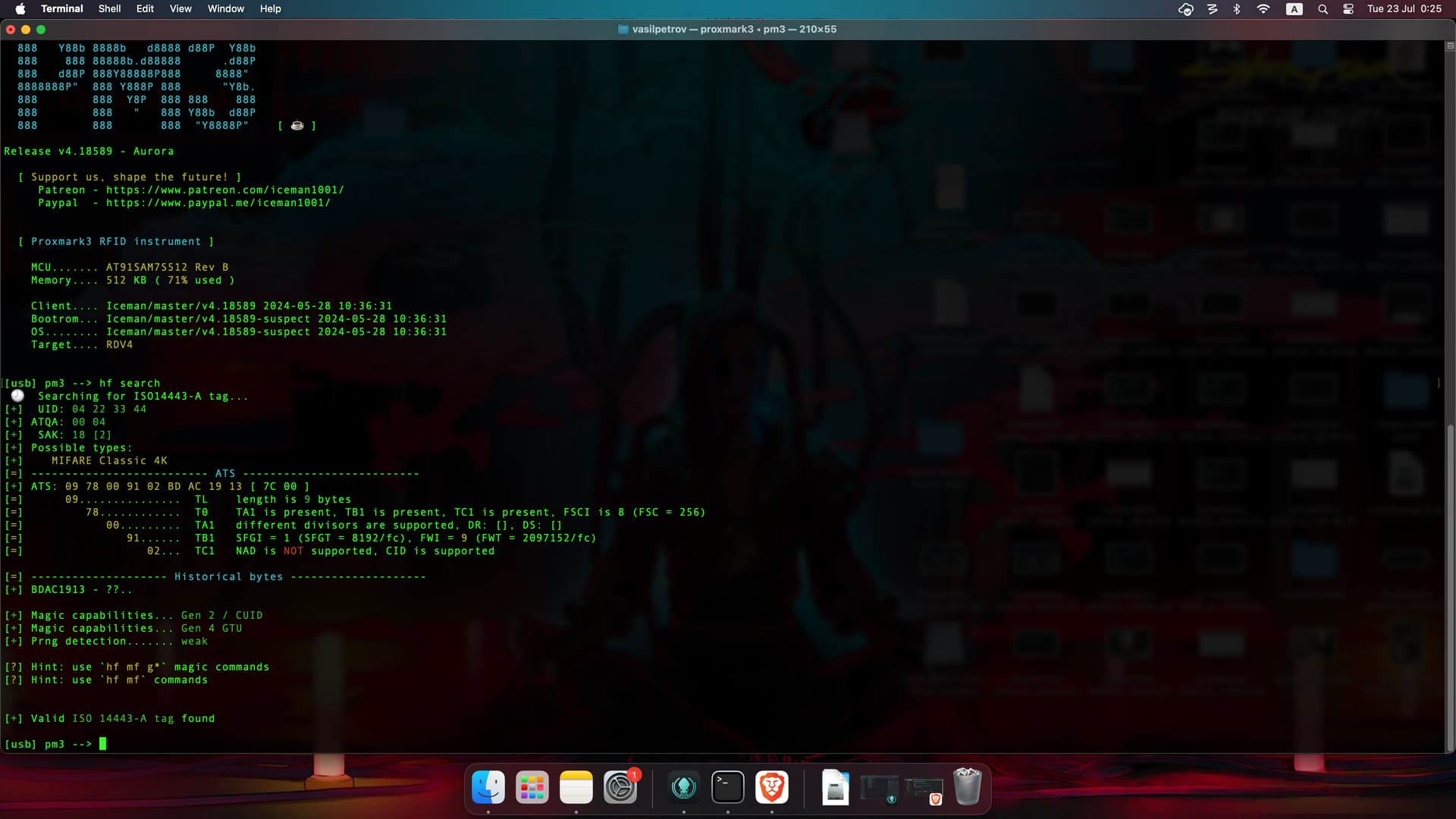Open the Shell menu

click(109, 9)
